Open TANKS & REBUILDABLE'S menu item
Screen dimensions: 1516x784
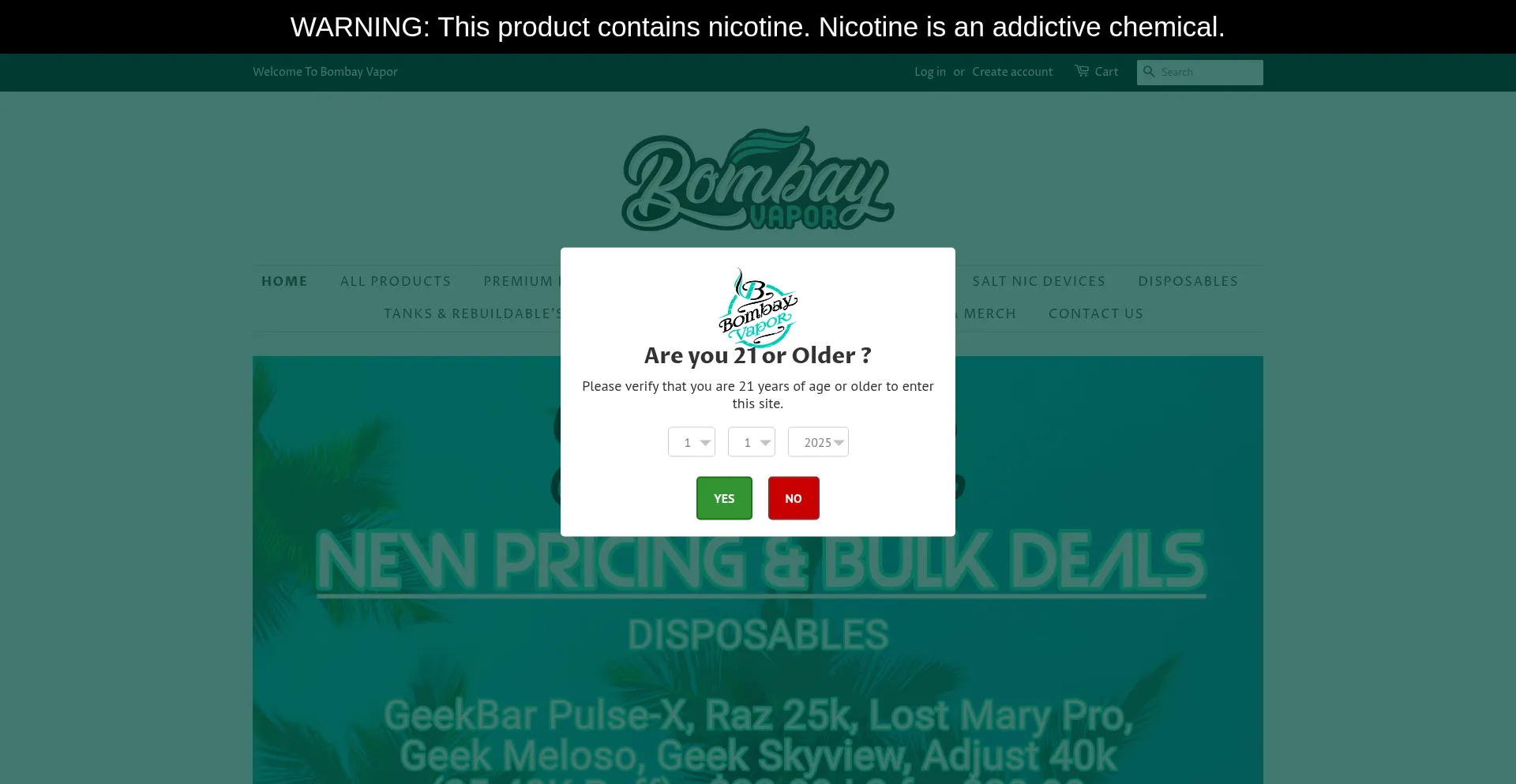(472, 313)
